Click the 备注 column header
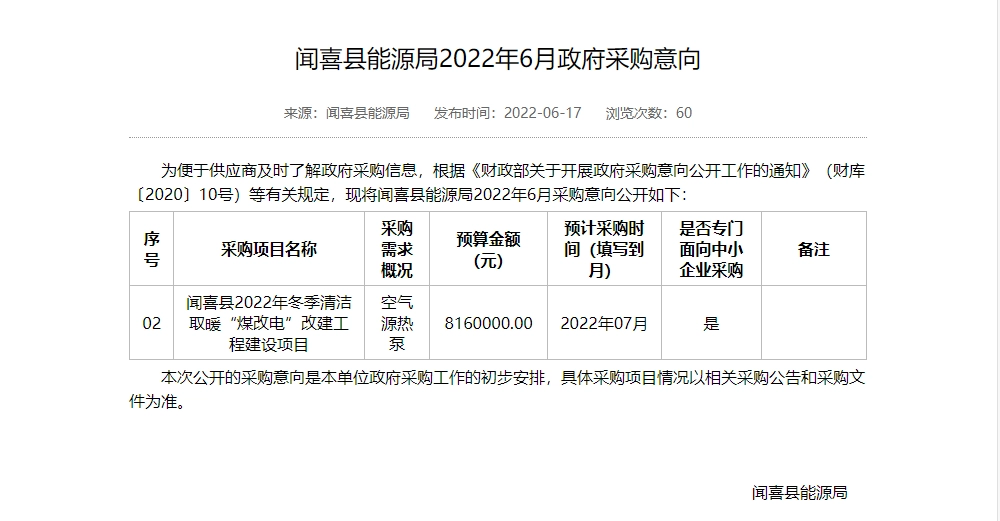This screenshot has height=521, width=1000. coord(813,249)
